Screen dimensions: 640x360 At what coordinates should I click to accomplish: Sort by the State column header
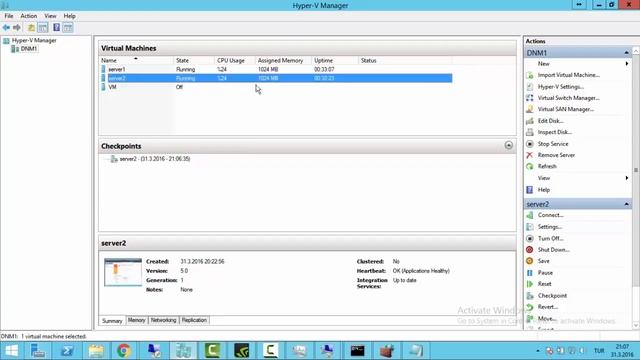(194, 60)
